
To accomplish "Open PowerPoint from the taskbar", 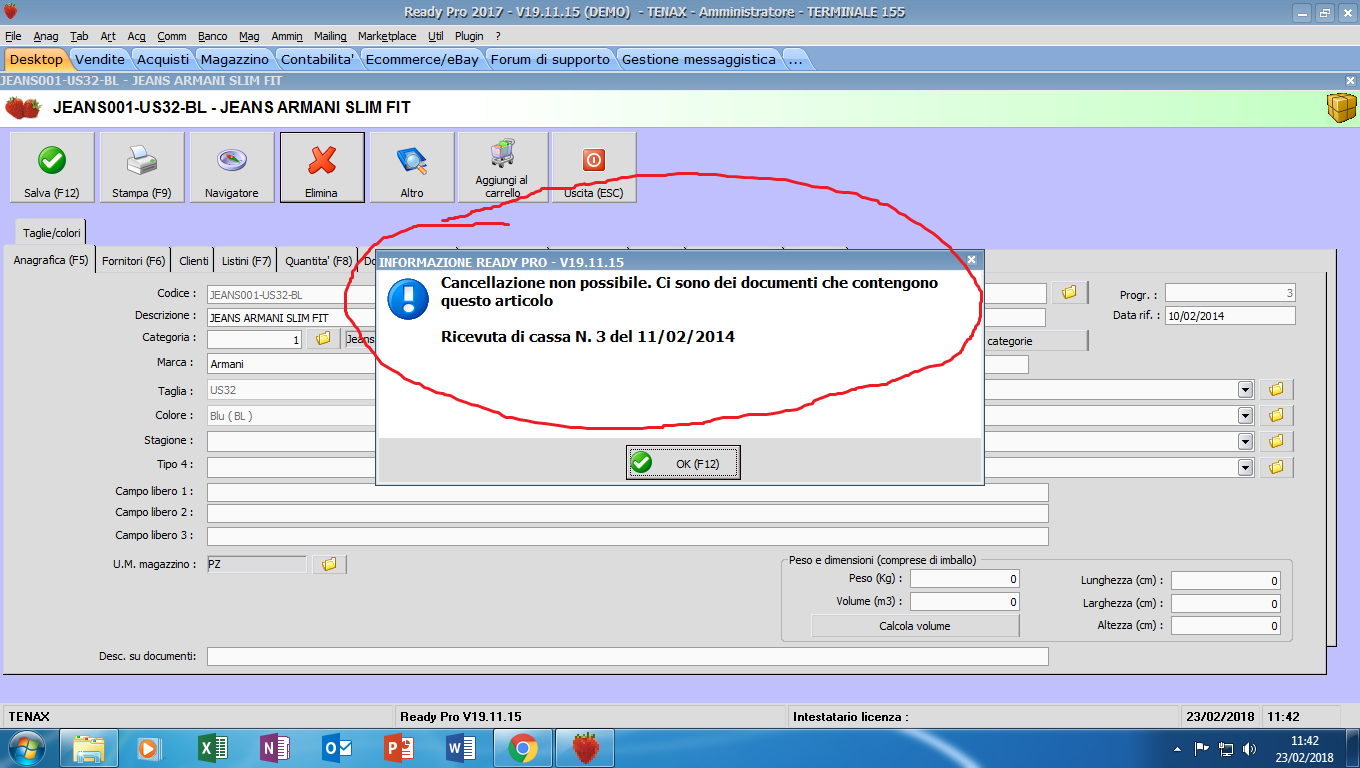I will pyautogui.click(x=399, y=748).
